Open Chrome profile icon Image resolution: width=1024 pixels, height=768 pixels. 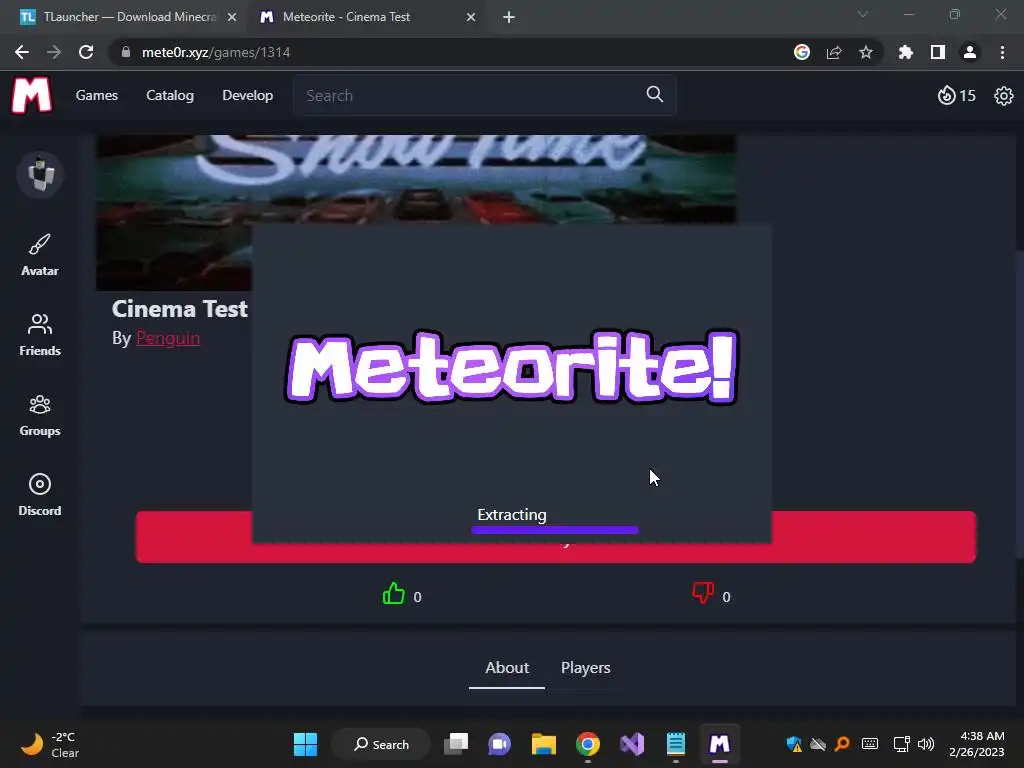(x=970, y=52)
